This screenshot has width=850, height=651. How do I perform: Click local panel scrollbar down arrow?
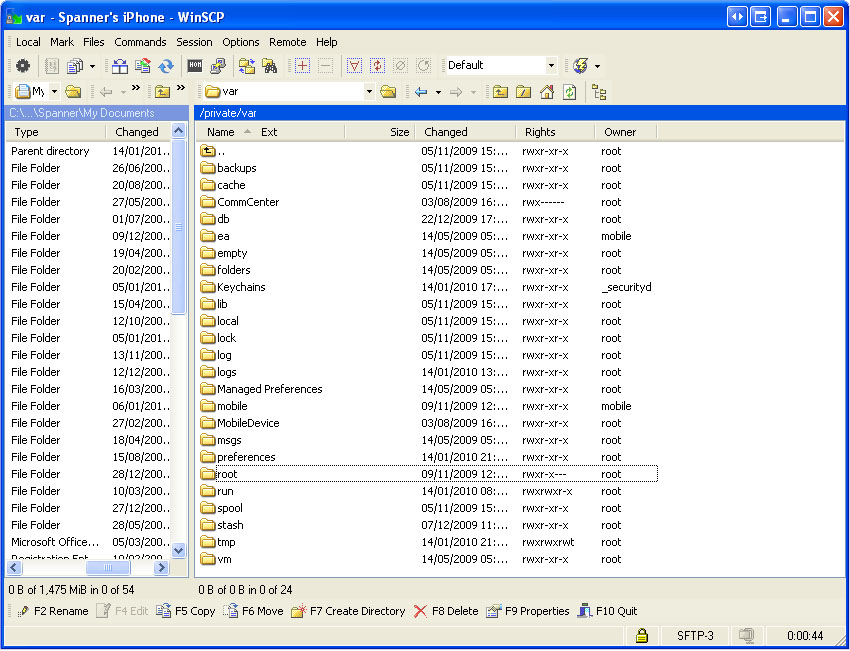(178, 550)
